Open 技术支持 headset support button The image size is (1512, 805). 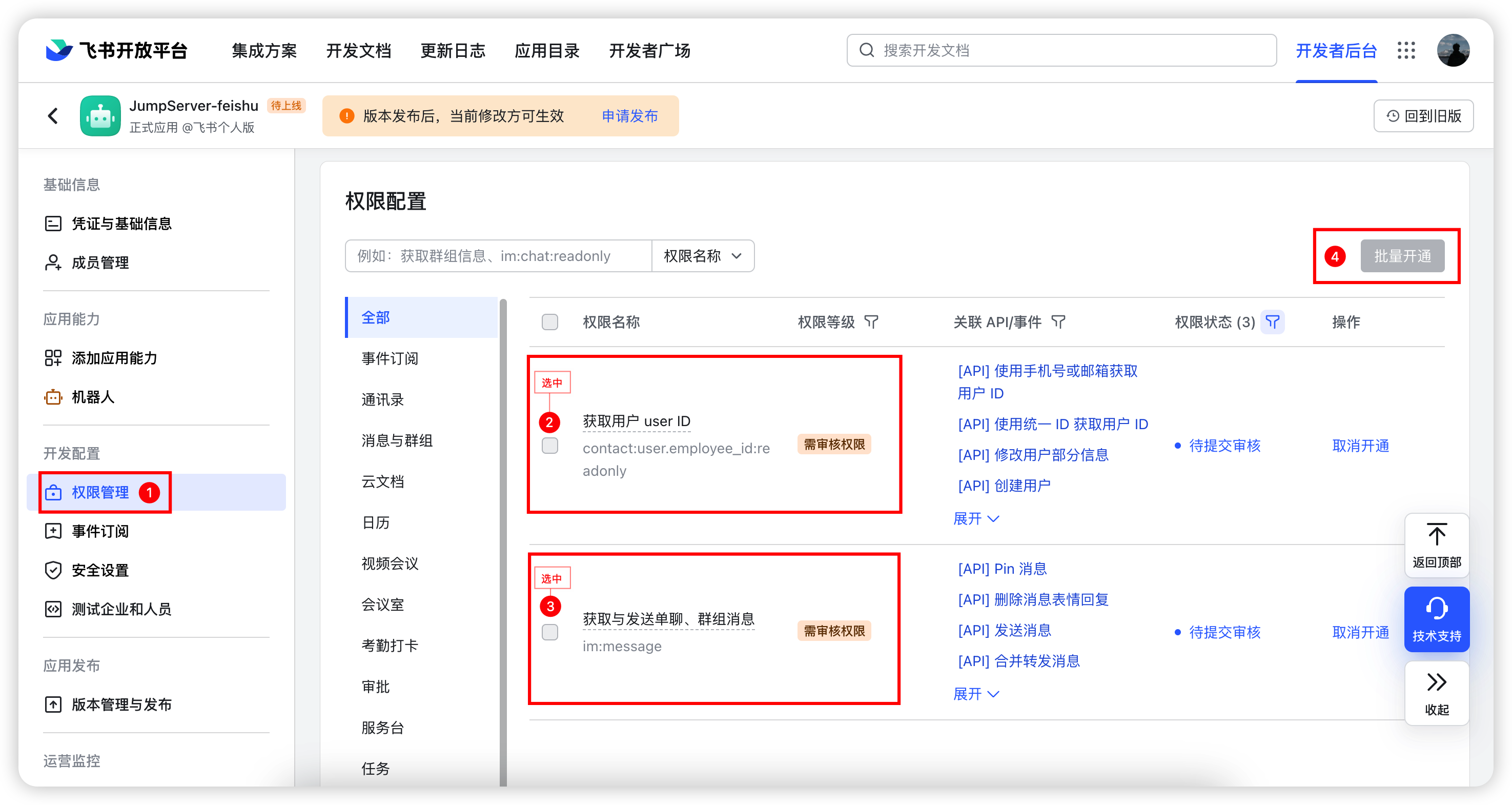pyautogui.click(x=1437, y=619)
